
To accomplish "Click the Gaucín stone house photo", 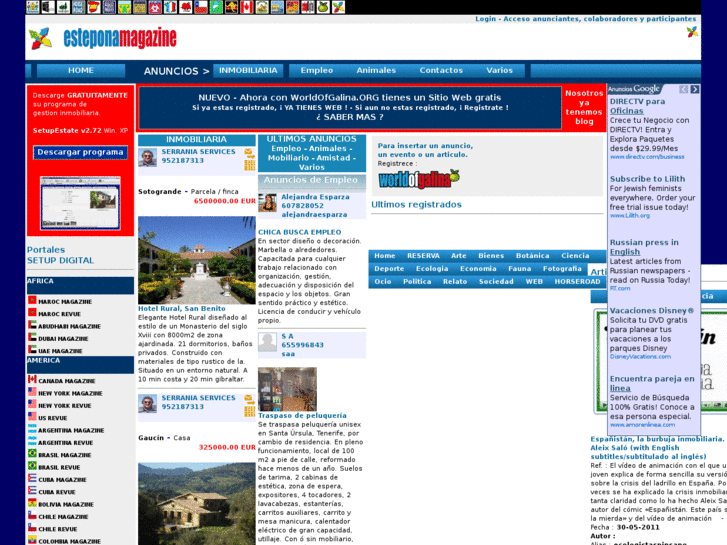I will (197, 504).
